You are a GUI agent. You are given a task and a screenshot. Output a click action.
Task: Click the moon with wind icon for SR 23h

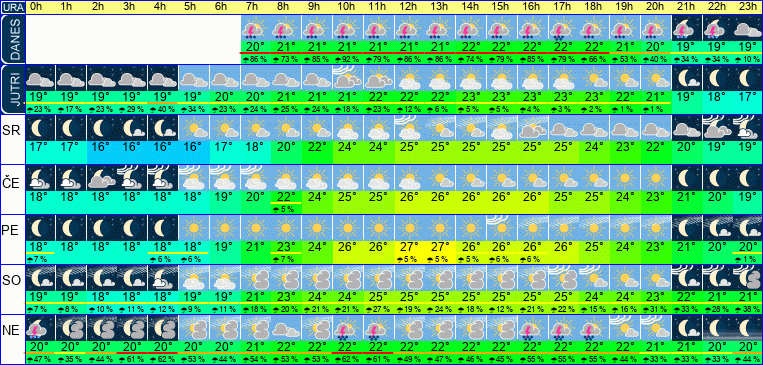tap(747, 128)
